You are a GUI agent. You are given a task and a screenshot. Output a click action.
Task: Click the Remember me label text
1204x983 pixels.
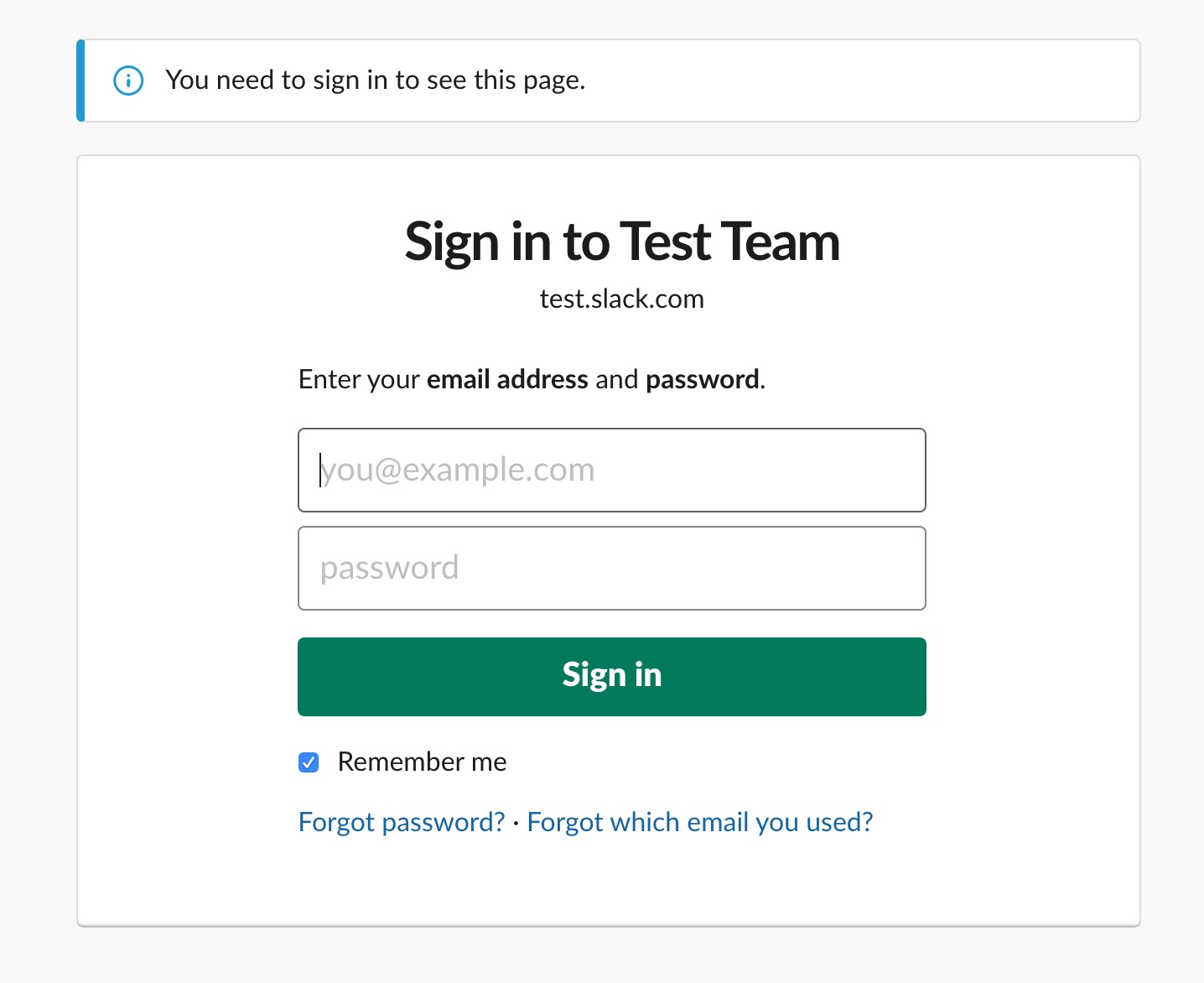[422, 762]
